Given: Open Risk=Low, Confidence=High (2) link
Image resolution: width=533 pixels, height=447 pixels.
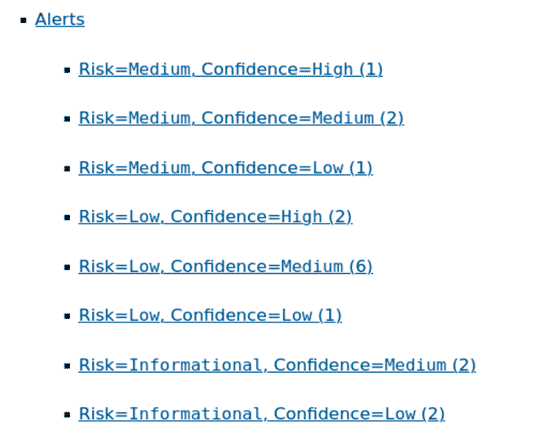Looking at the screenshot, I should (x=216, y=217).
